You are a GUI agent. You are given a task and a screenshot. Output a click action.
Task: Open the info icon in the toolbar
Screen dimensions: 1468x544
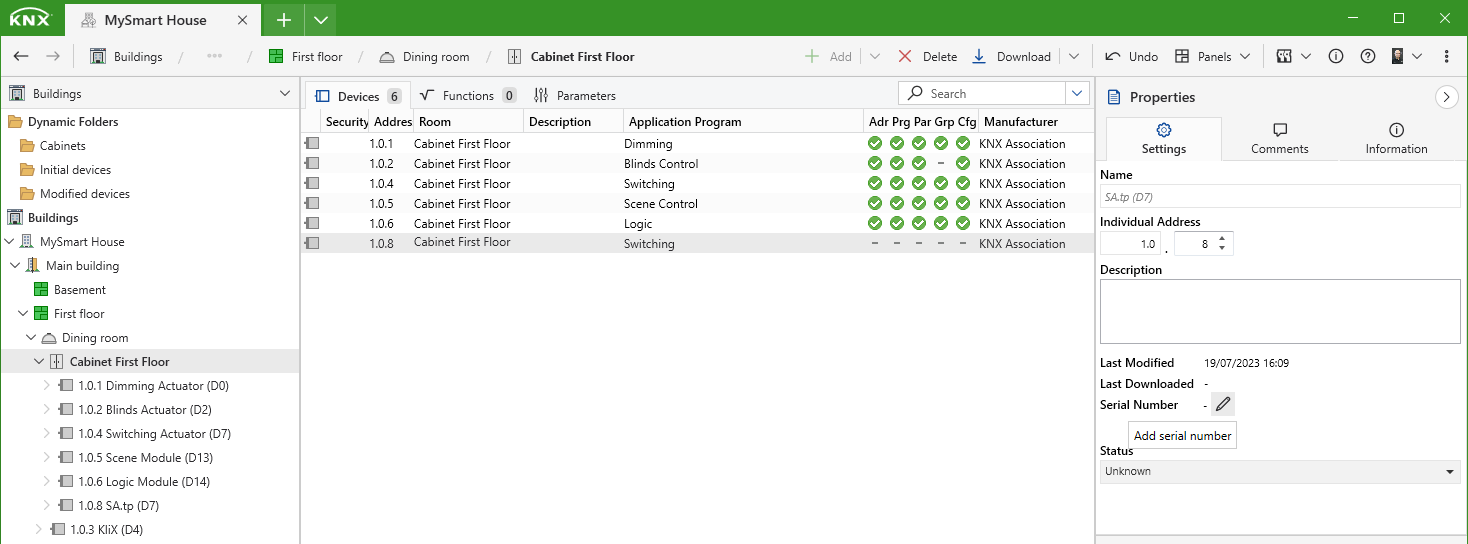click(1335, 57)
